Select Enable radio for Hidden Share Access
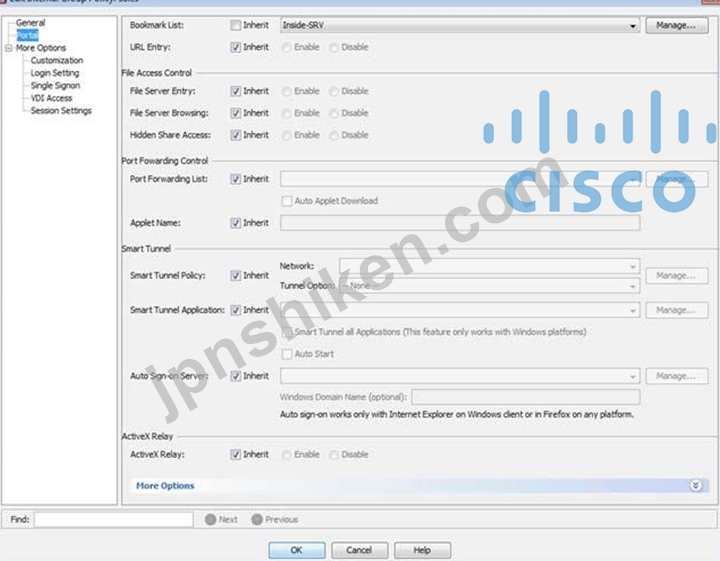The height and width of the screenshot is (561, 720). [287, 135]
